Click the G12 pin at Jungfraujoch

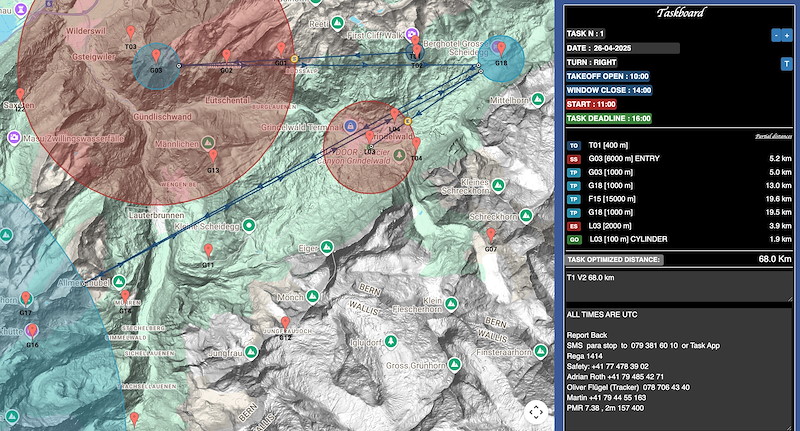click(285, 323)
